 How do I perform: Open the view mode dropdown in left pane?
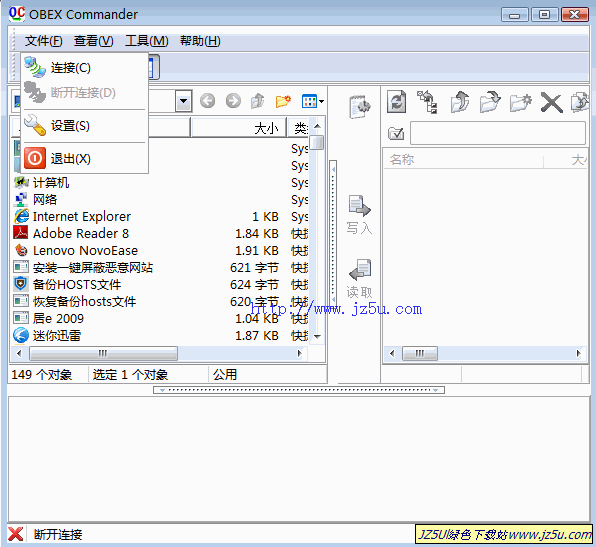pyautogui.click(x=312, y=101)
